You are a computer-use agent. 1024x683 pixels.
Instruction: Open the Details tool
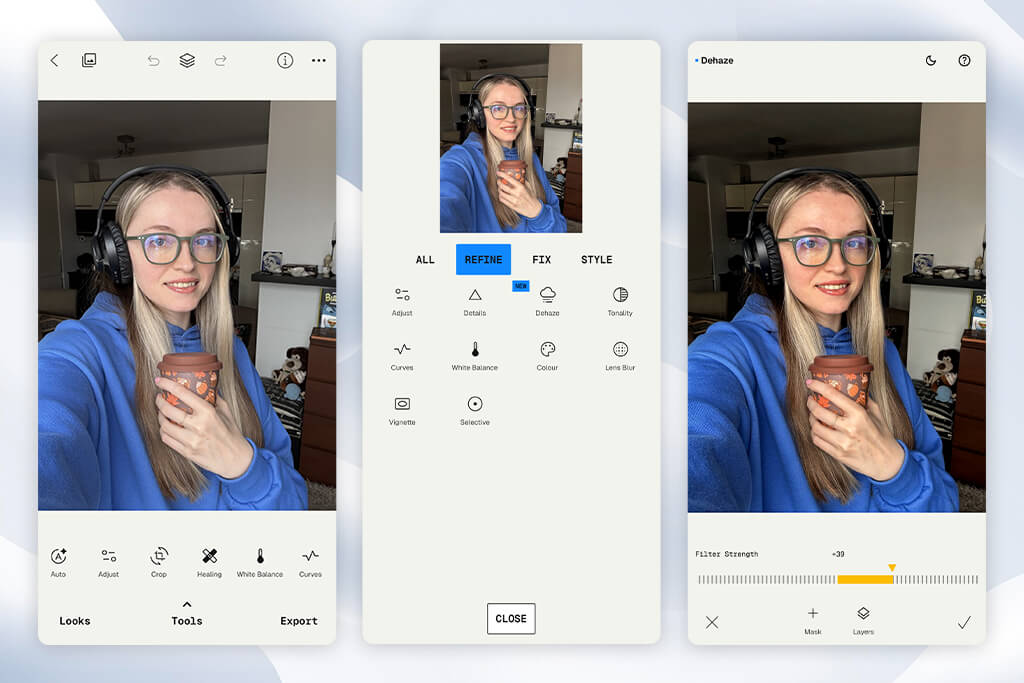[475, 302]
